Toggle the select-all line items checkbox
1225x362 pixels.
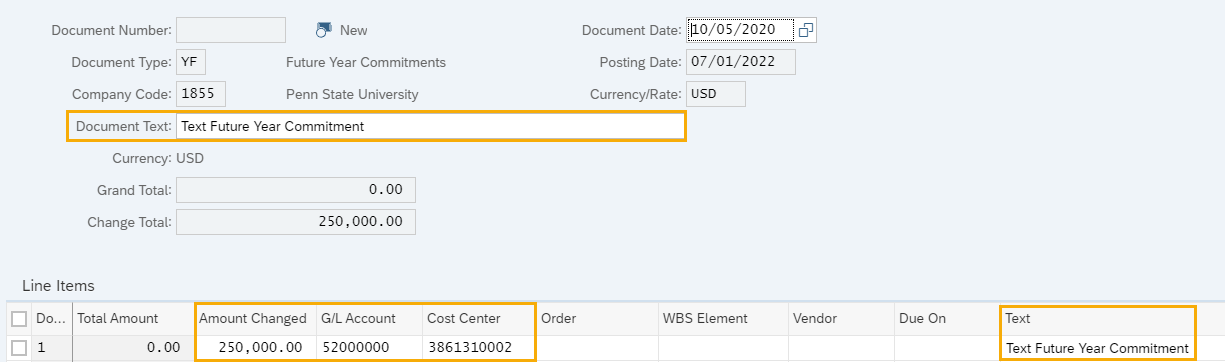pyautogui.click(x=19, y=319)
